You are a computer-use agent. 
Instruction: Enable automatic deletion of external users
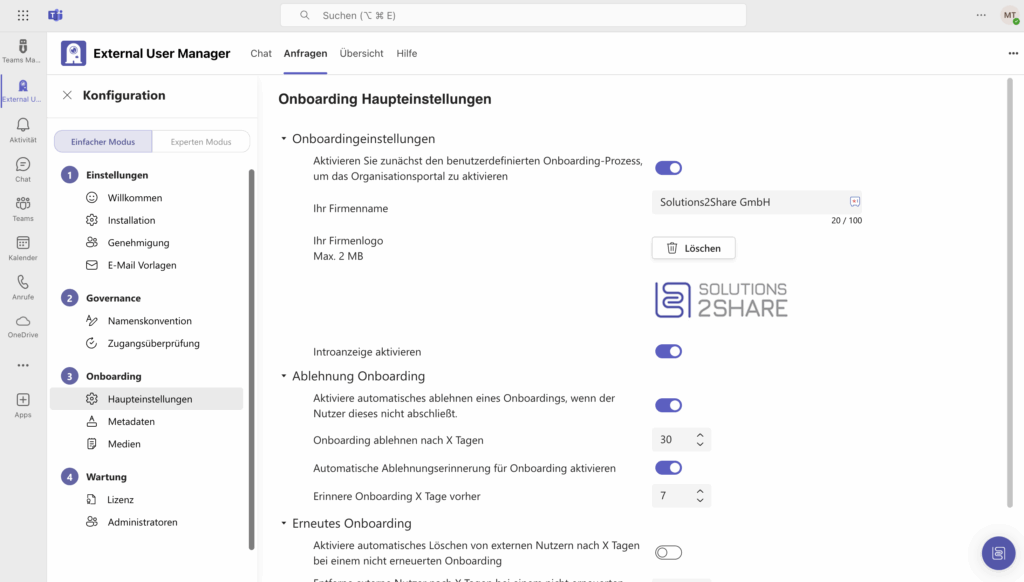pos(668,552)
